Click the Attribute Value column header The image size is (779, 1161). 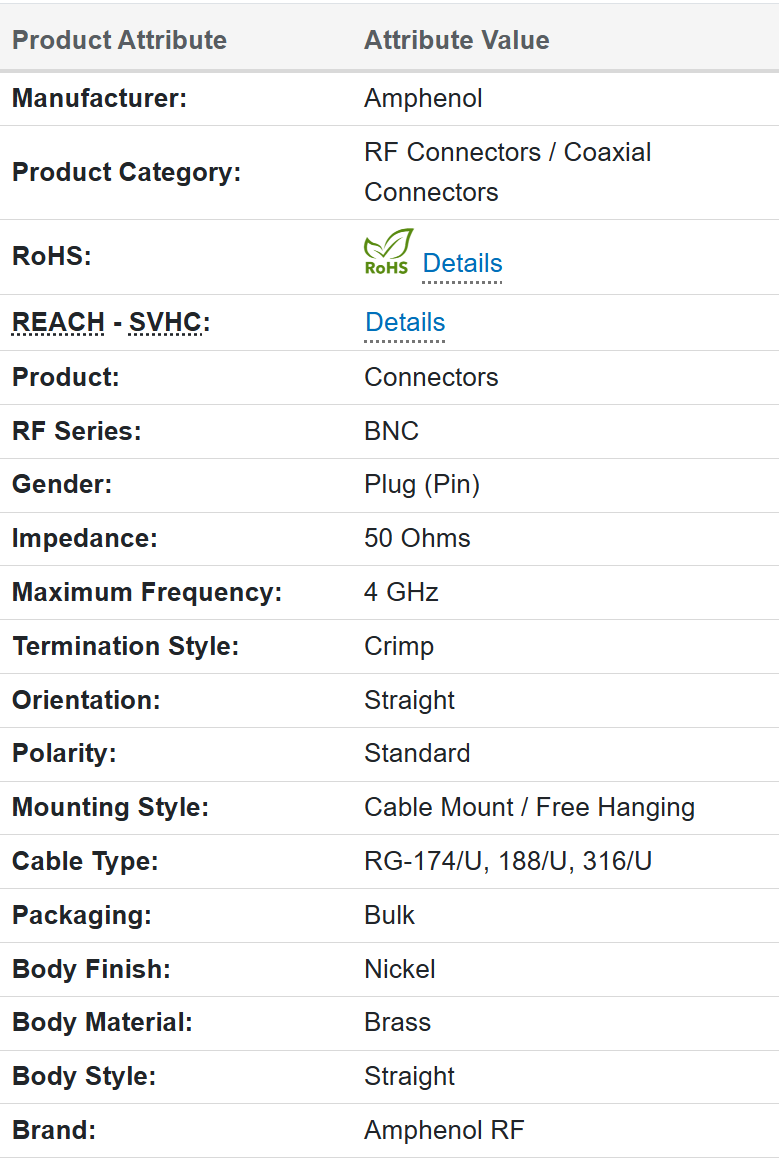(456, 40)
